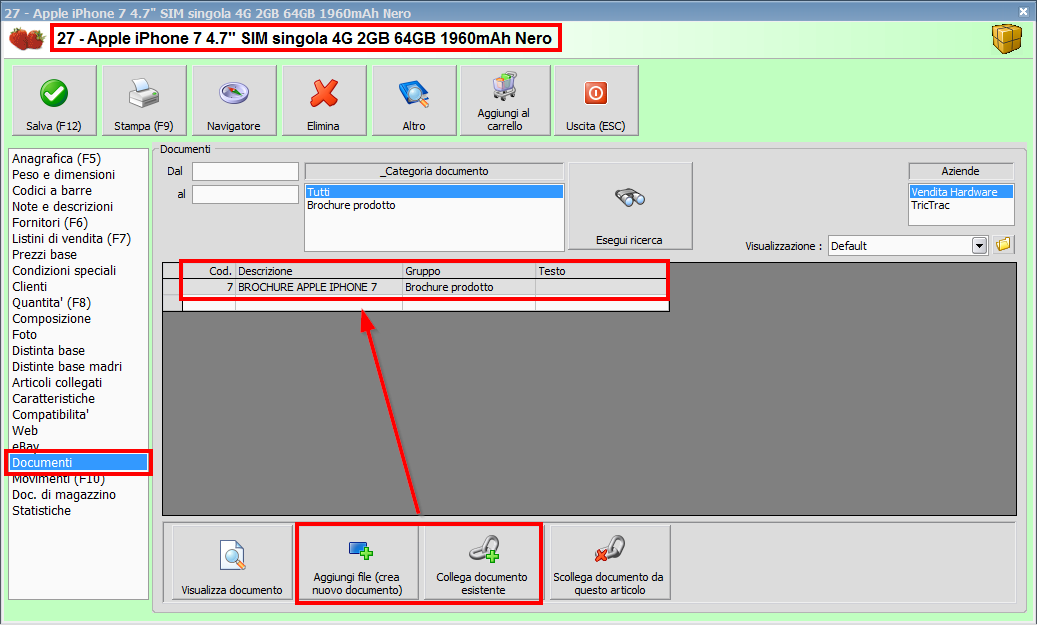Open Quantita' (F8) section
1037x625 pixels.
[x=52, y=303]
